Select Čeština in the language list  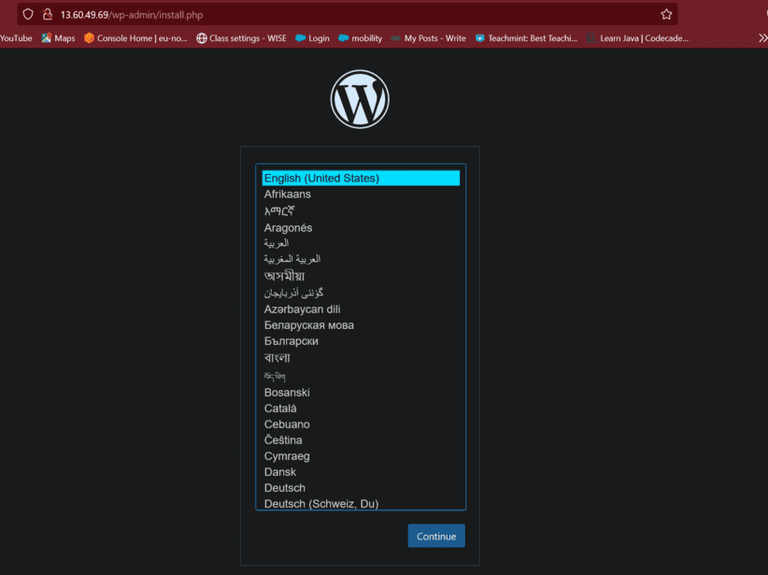361,440
